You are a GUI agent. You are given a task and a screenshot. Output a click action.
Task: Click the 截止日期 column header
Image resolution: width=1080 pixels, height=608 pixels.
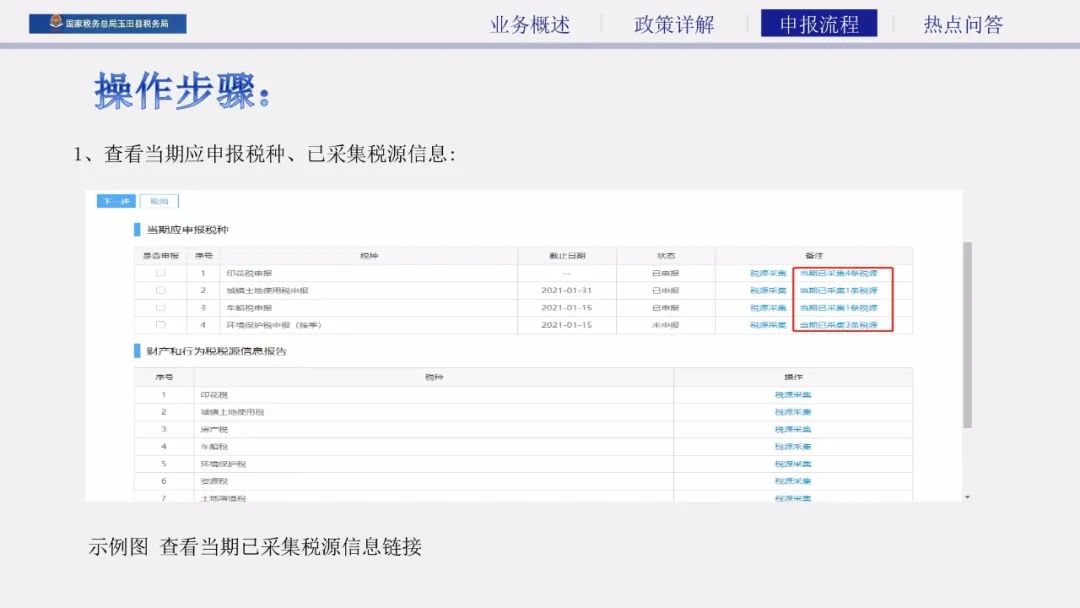coord(567,255)
